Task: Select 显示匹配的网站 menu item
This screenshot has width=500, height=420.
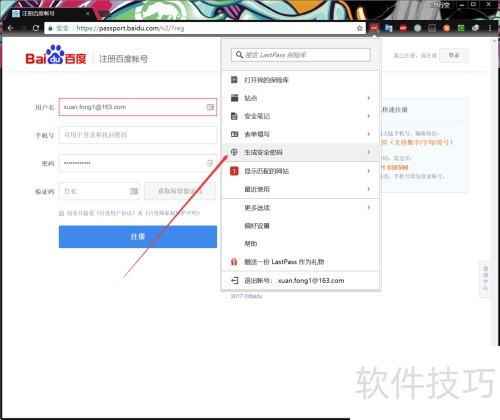Action: (301, 171)
